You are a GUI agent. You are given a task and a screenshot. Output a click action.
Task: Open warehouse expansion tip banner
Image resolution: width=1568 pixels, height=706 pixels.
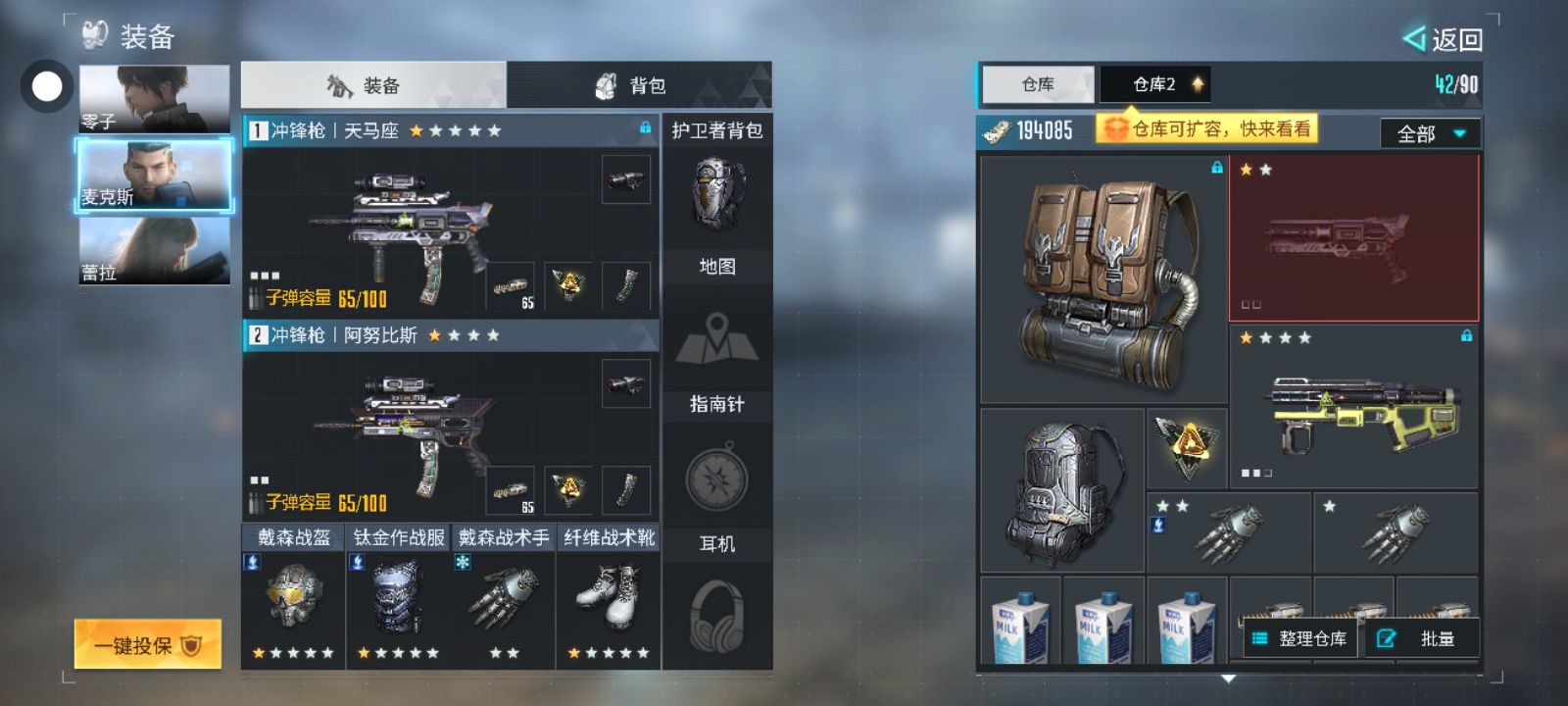point(1206,128)
